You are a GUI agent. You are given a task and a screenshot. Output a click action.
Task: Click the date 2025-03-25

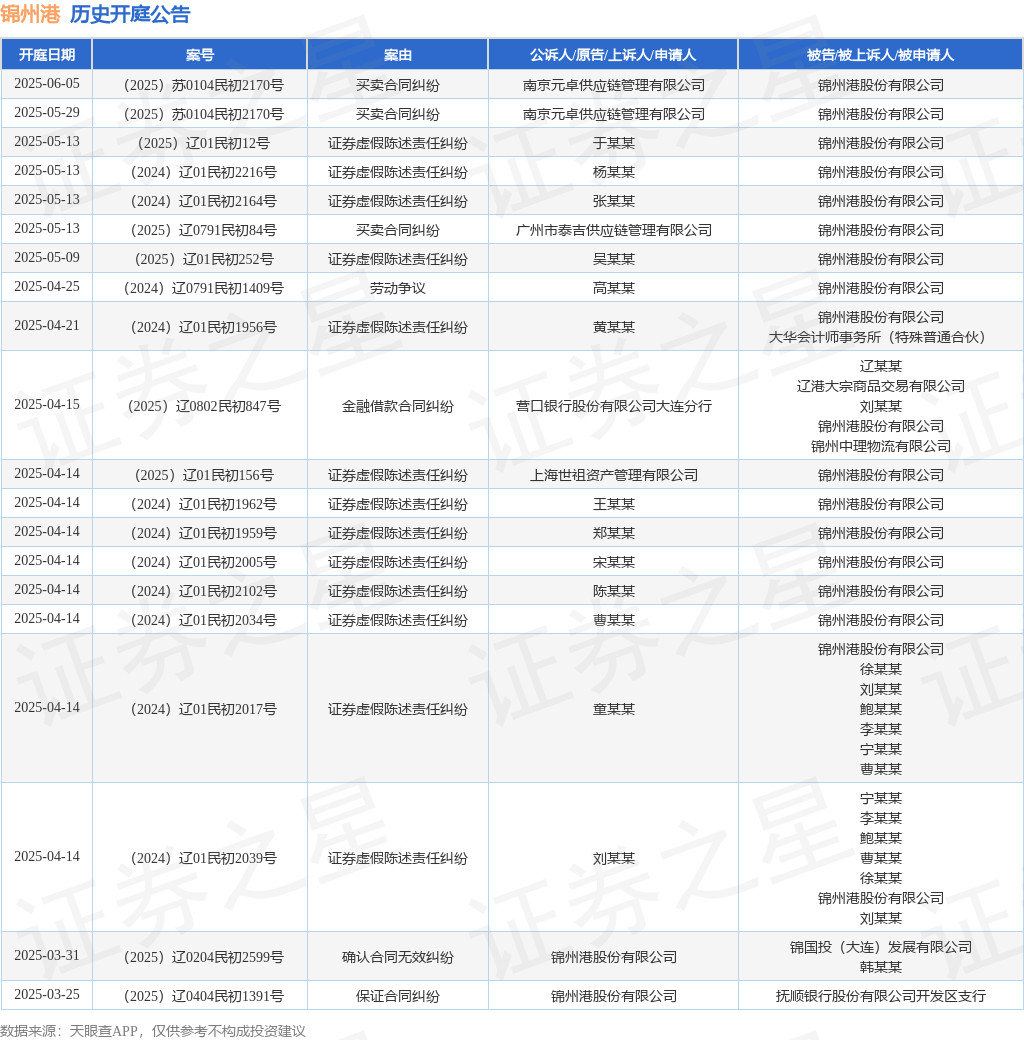click(46, 995)
